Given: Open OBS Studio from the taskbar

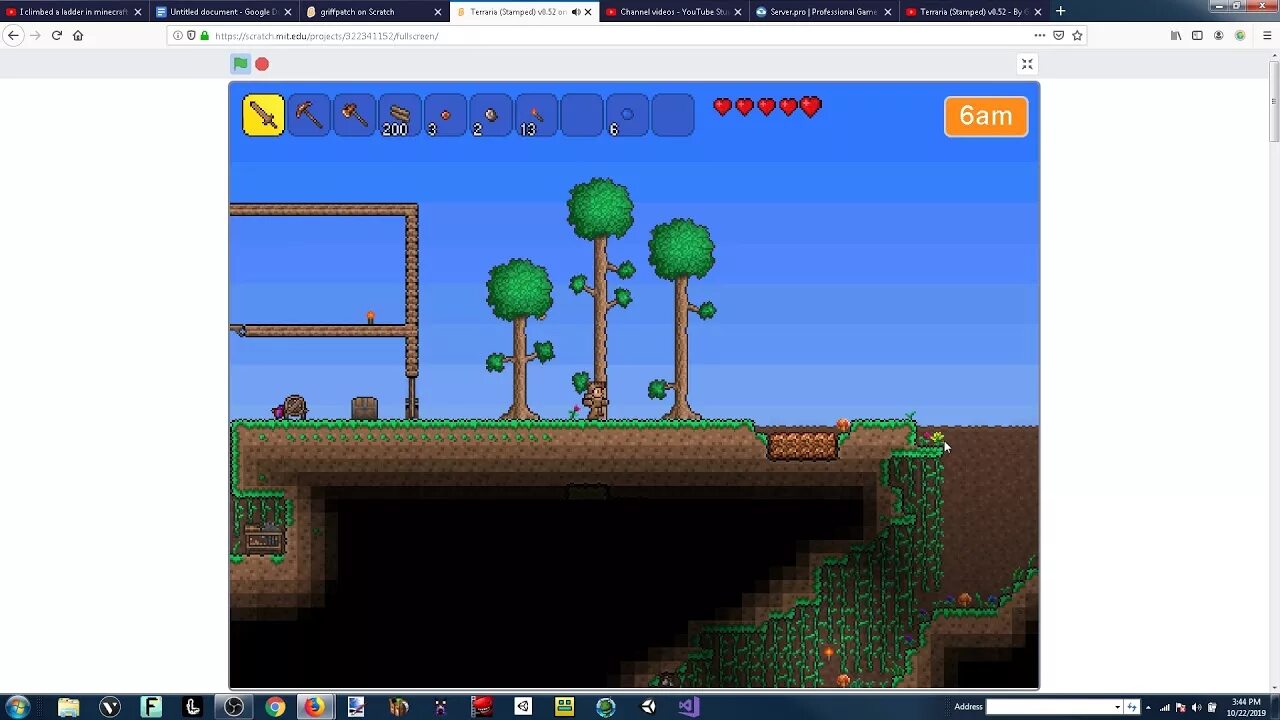Looking at the screenshot, I should pyautogui.click(x=234, y=707).
